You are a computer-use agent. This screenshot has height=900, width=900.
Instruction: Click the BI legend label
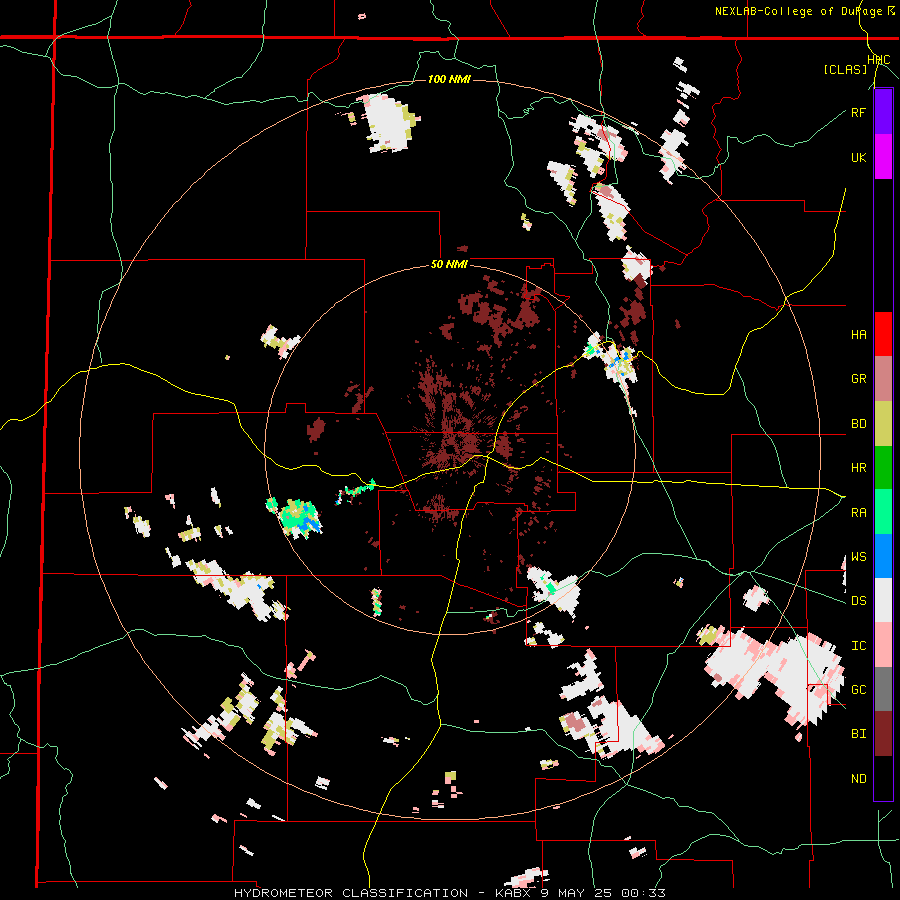click(x=858, y=734)
